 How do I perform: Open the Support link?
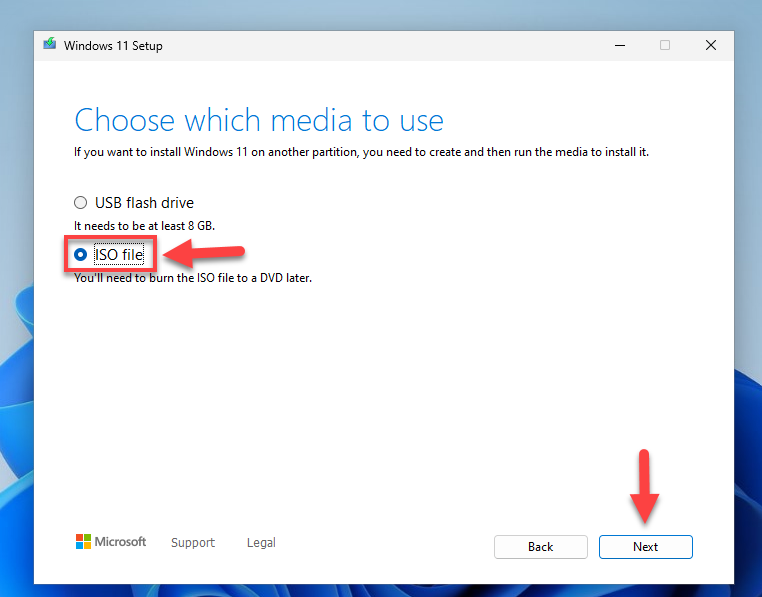pos(193,543)
